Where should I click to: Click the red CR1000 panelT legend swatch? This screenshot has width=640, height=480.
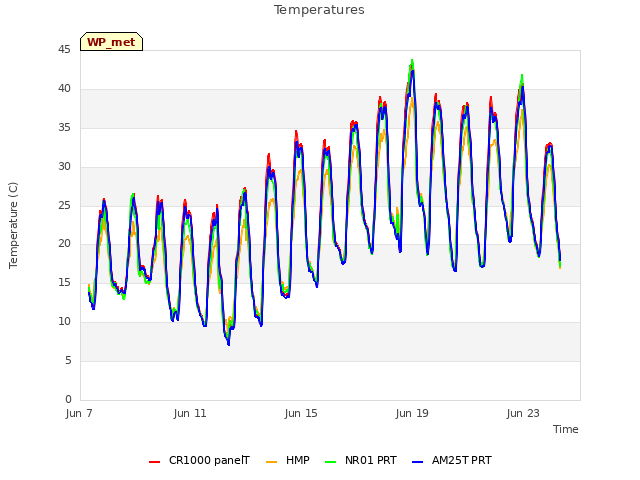tap(154, 462)
